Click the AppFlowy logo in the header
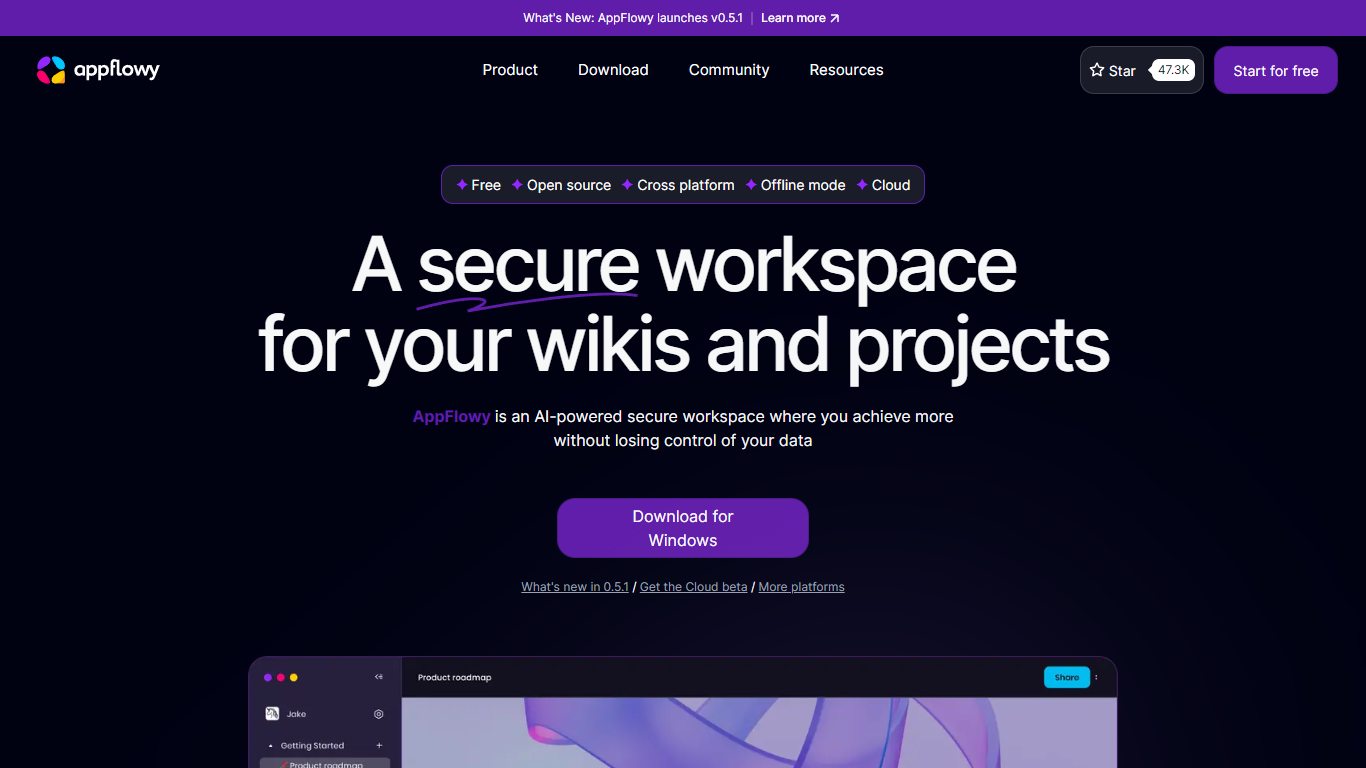Viewport: 1366px width, 768px height. point(98,70)
